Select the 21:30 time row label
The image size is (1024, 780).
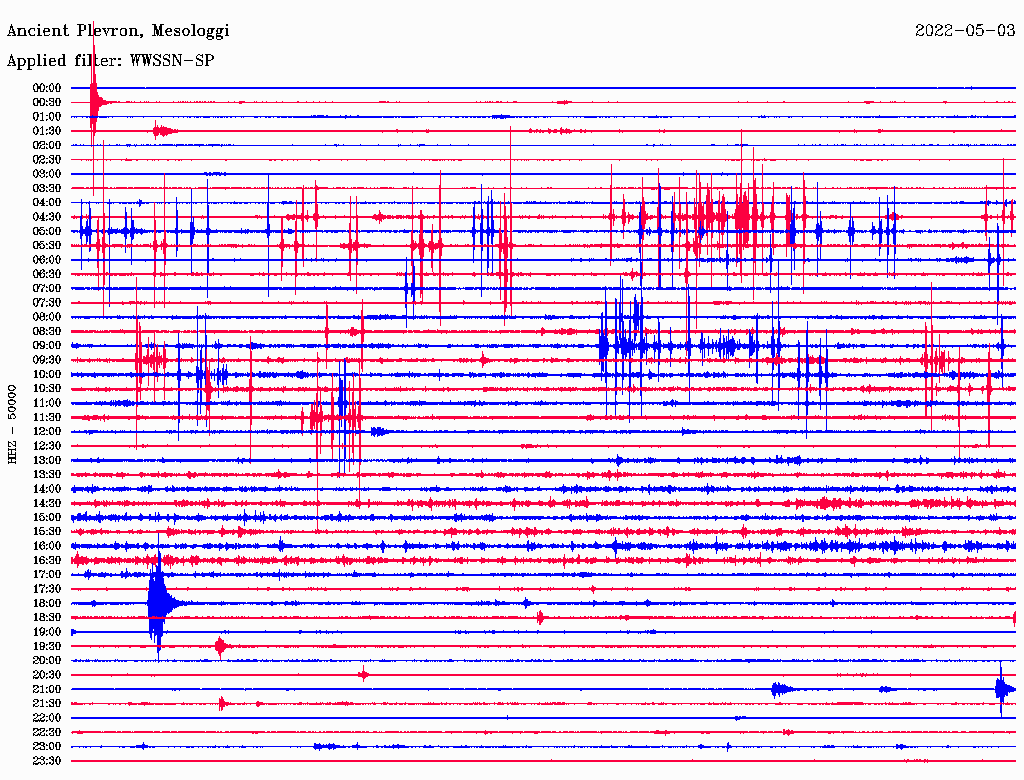click(47, 704)
